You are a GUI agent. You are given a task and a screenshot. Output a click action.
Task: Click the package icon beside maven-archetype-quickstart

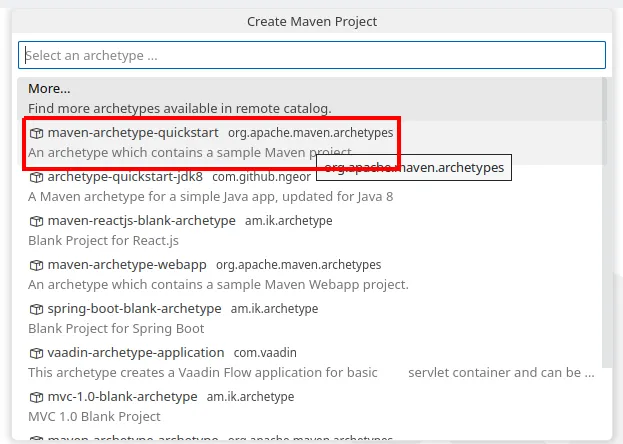36,133
